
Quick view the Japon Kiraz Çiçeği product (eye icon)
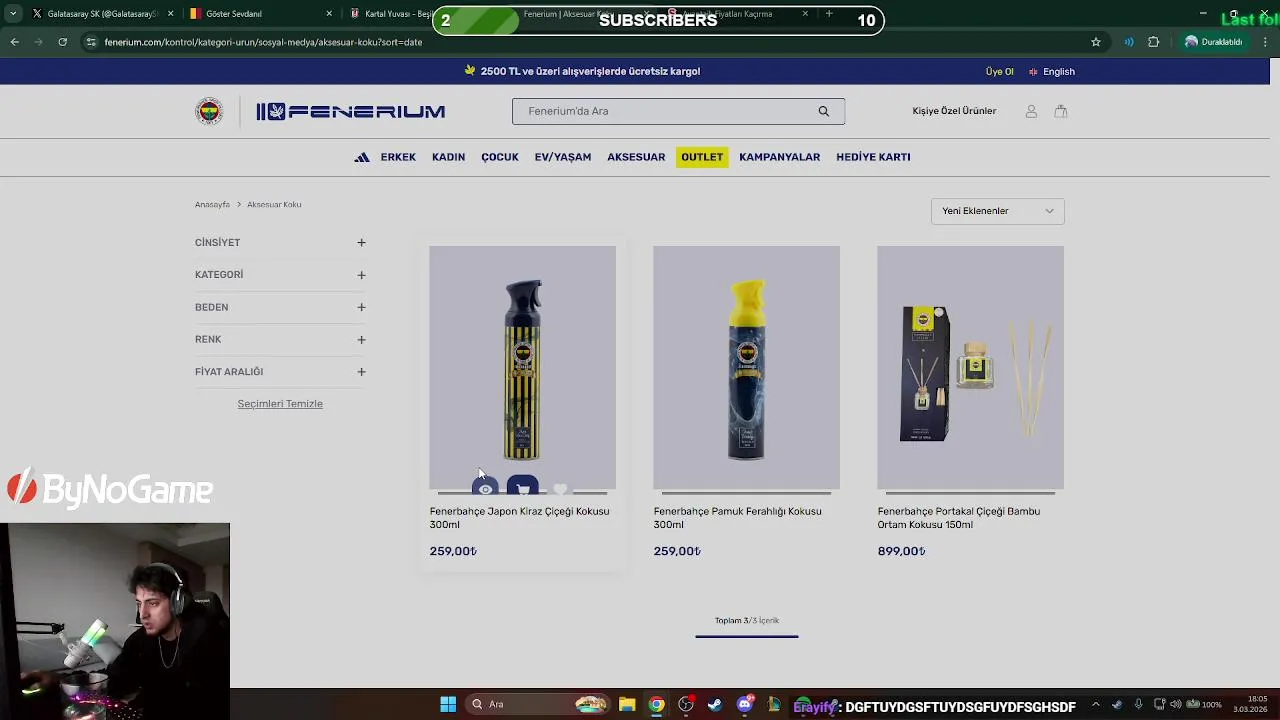click(485, 488)
